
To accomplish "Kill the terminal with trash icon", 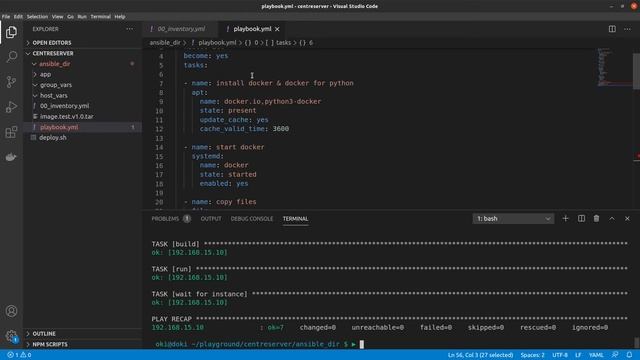I will (596, 219).
